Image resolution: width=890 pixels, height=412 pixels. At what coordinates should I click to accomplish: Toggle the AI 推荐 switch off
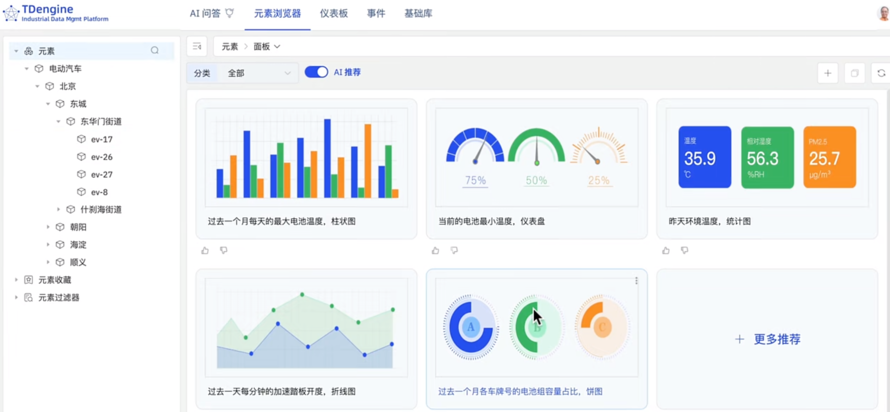tap(316, 72)
